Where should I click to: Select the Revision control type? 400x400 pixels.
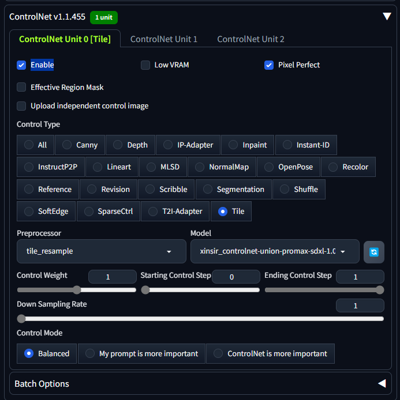coord(109,189)
